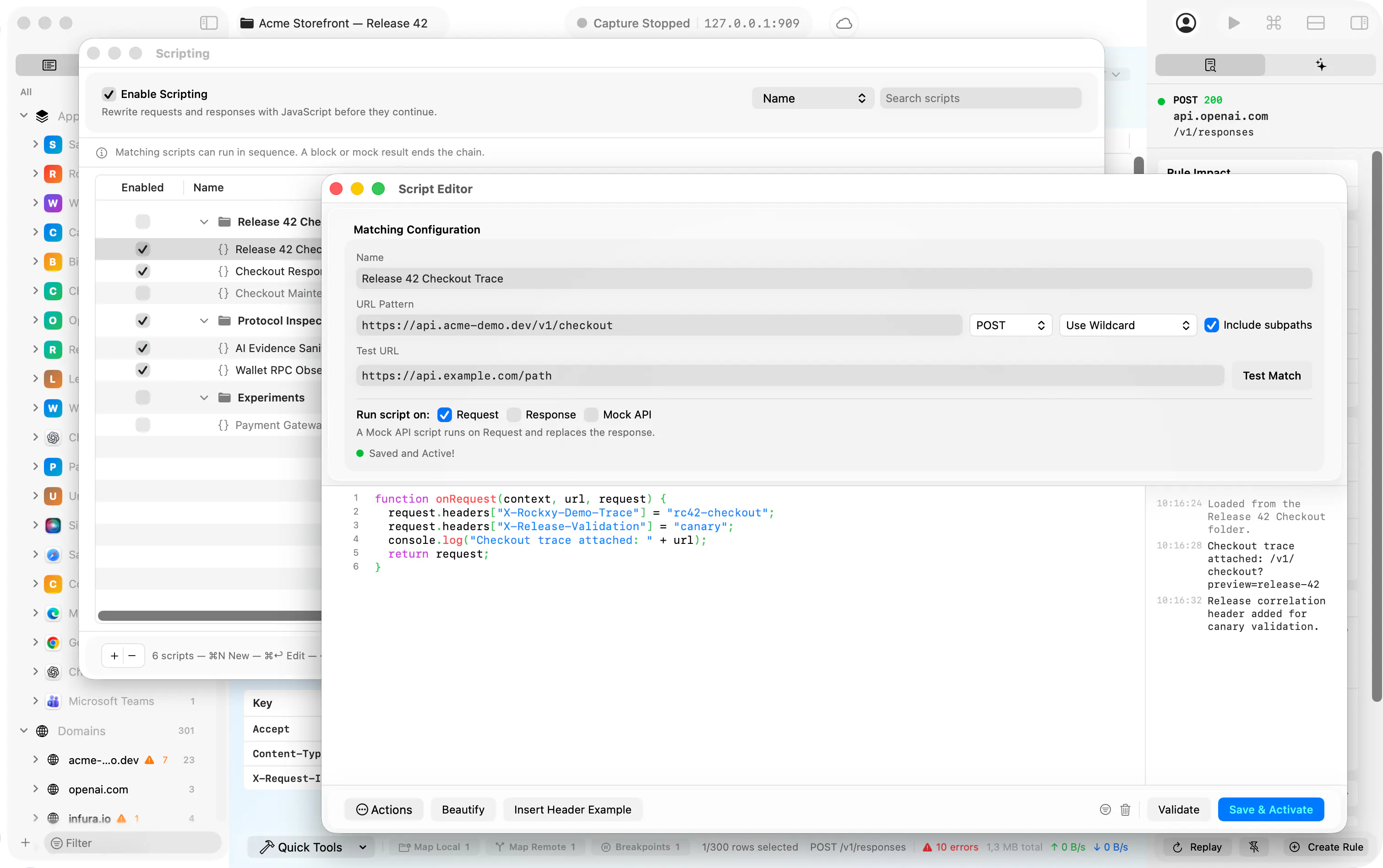Toggle the Enable Scripting checkbox
The height and width of the screenshot is (868, 1383).
pyautogui.click(x=109, y=94)
